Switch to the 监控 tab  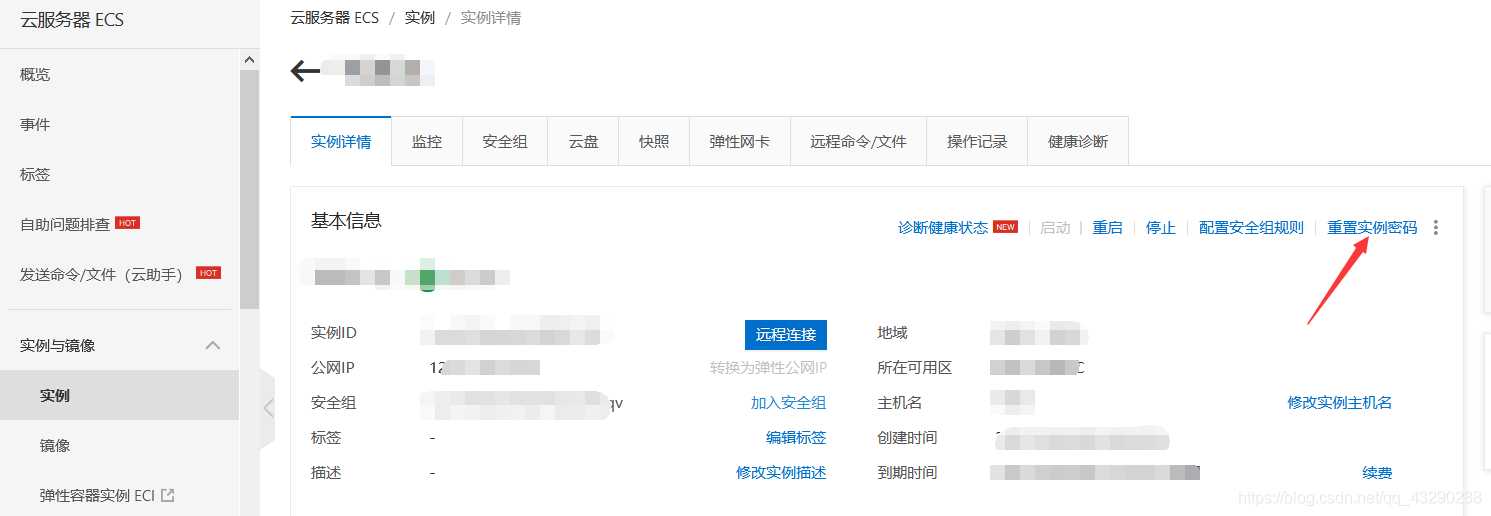[427, 141]
